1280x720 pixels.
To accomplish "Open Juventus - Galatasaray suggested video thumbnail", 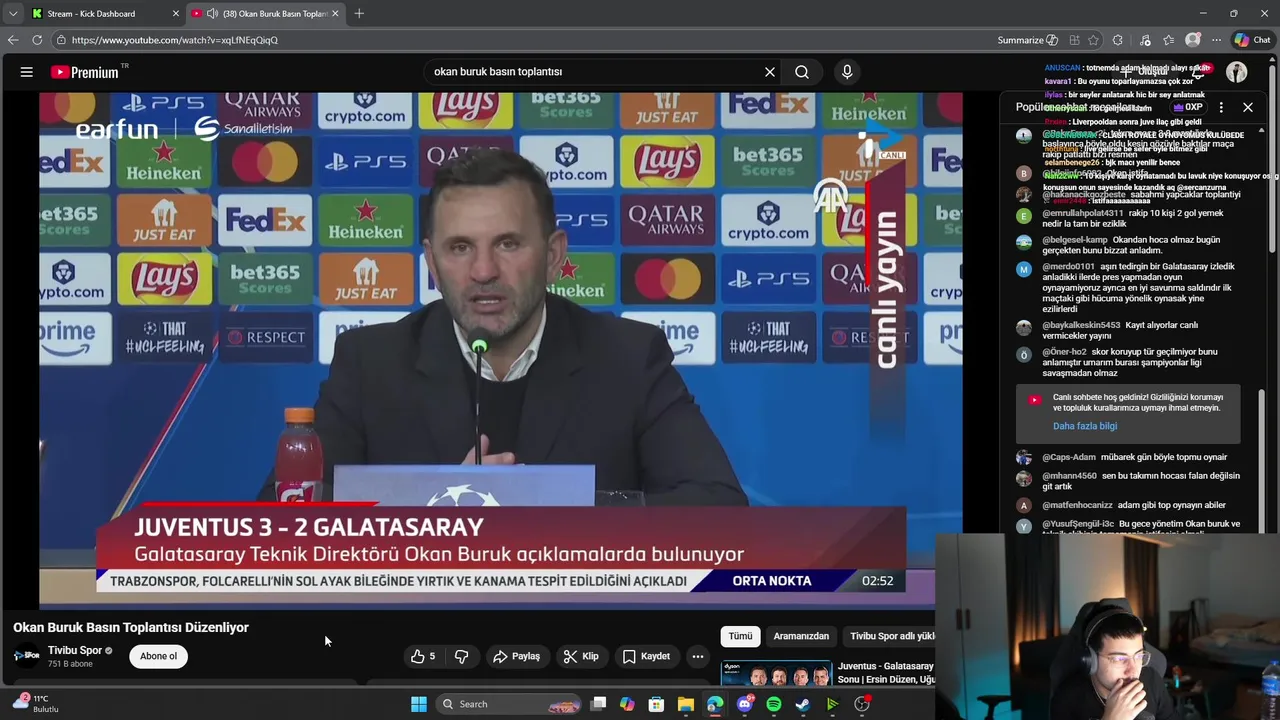I will [776, 675].
